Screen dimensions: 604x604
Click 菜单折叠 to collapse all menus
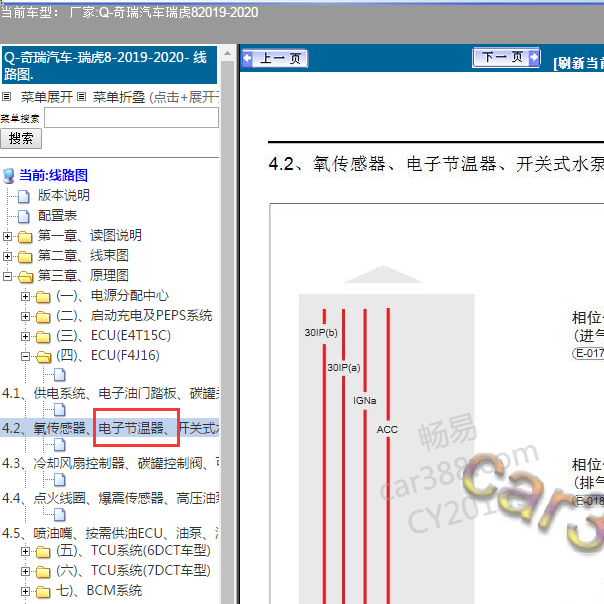pos(119,97)
